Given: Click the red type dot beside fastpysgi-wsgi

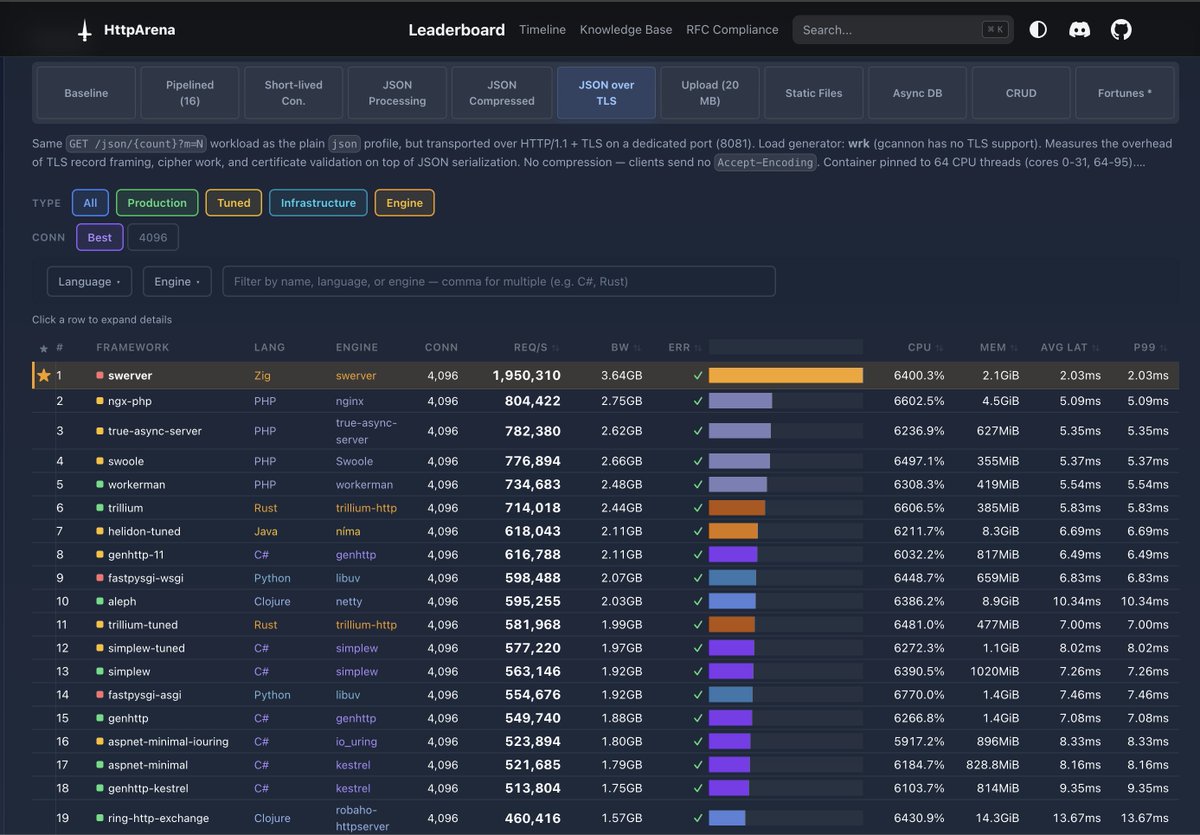Looking at the screenshot, I should [x=100, y=578].
